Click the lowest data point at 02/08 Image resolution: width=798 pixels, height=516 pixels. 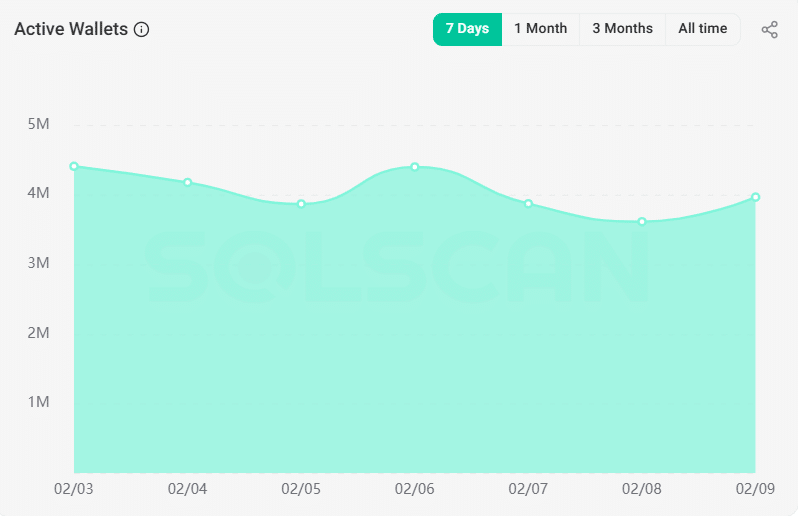[x=642, y=221]
